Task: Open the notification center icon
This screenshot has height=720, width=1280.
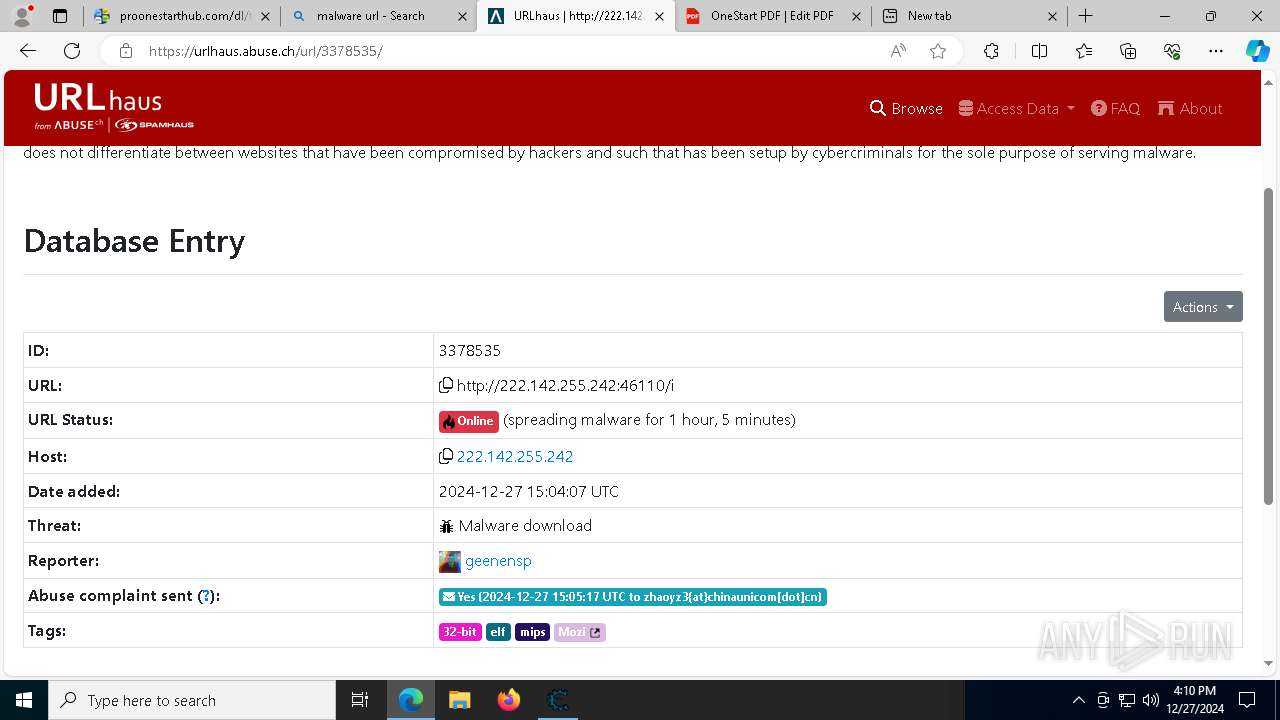Action: pyautogui.click(x=1247, y=700)
